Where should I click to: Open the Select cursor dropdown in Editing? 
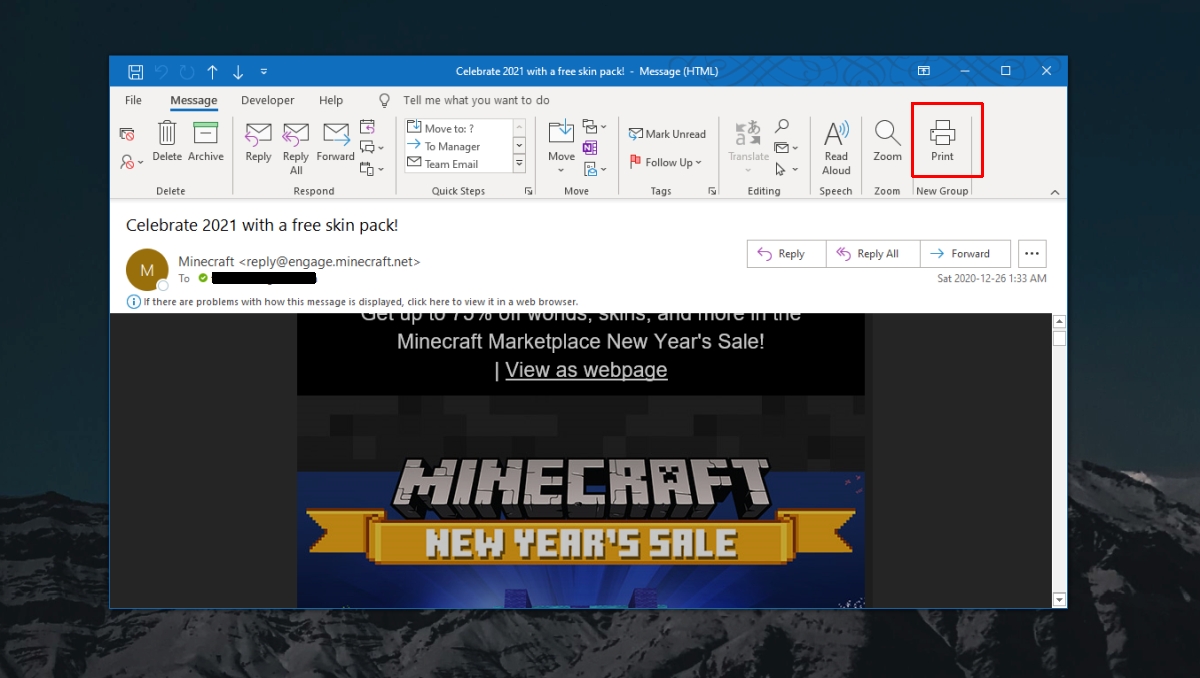[x=786, y=170]
